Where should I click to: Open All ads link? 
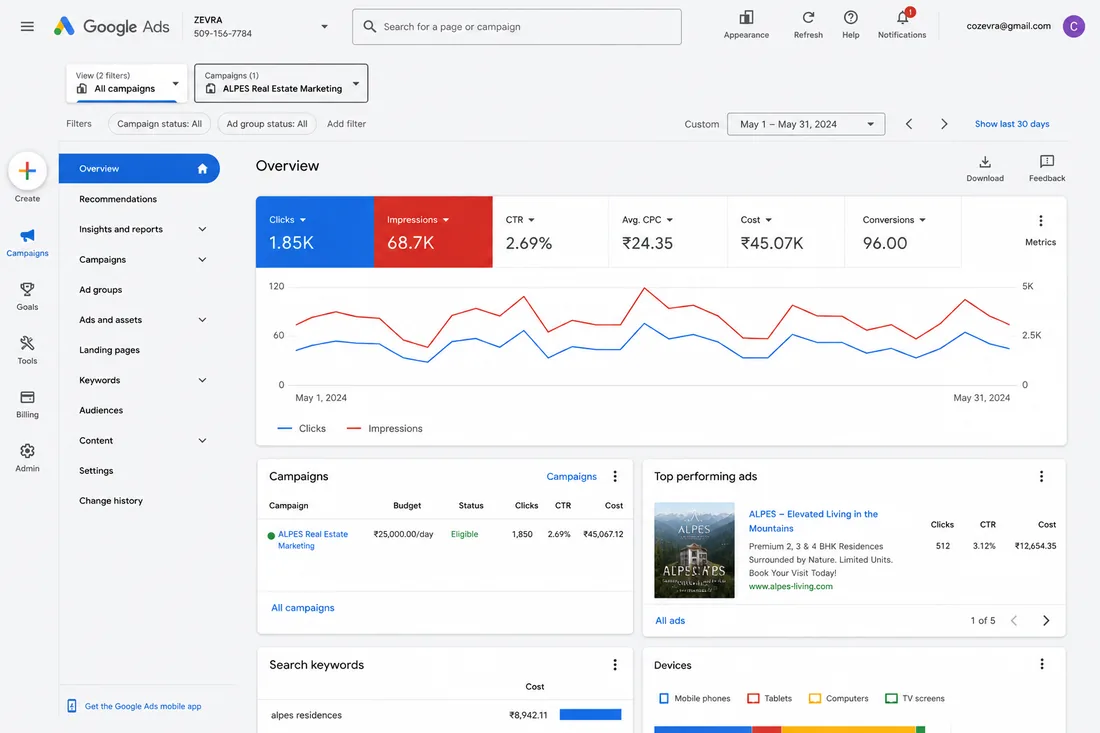coord(670,621)
